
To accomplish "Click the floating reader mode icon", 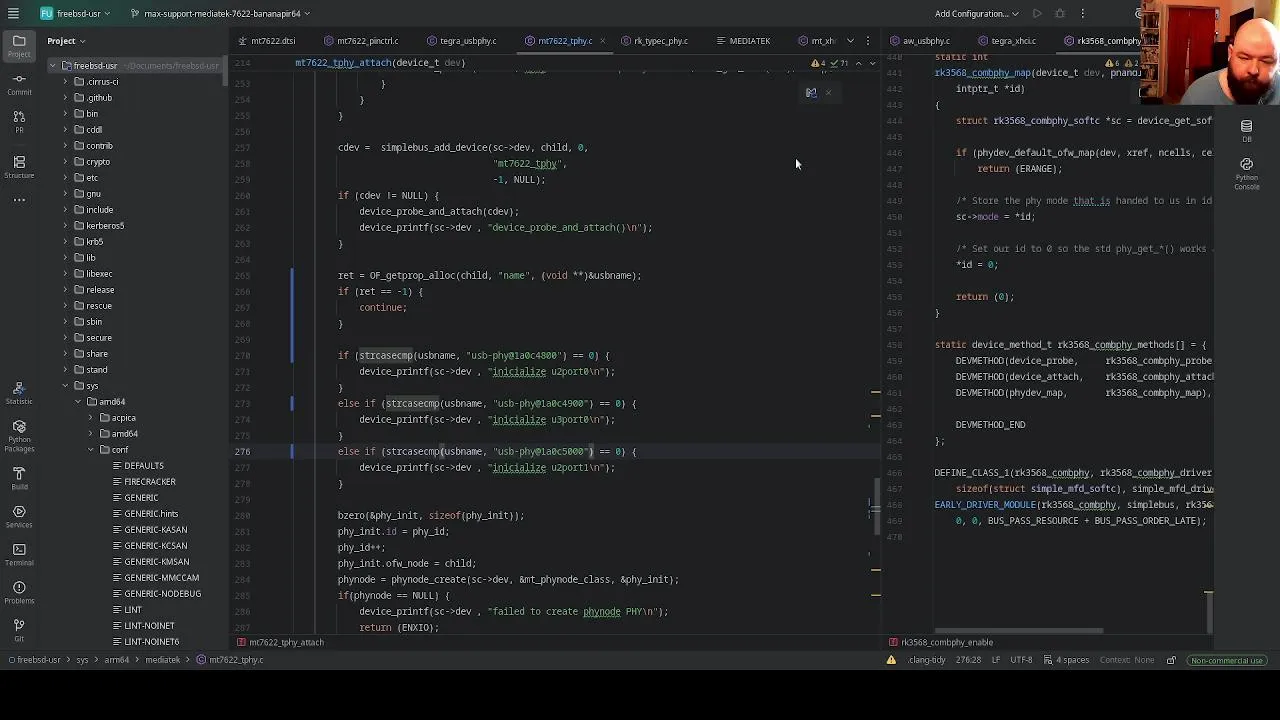I will click(x=811, y=93).
